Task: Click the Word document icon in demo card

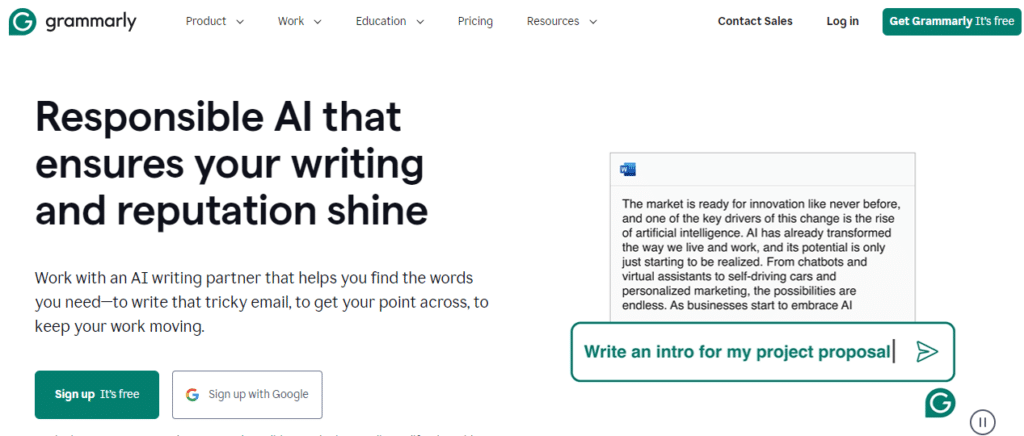Action: tap(628, 169)
